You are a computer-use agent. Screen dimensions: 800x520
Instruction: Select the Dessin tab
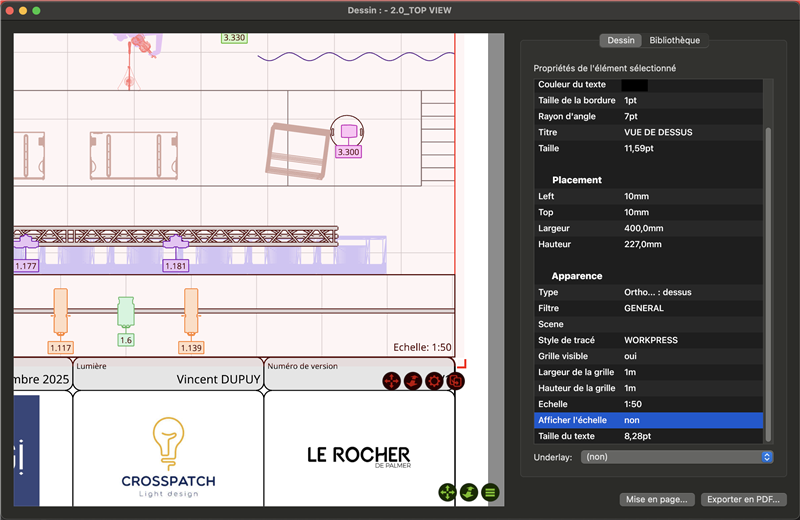pyautogui.click(x=621, y=41)
